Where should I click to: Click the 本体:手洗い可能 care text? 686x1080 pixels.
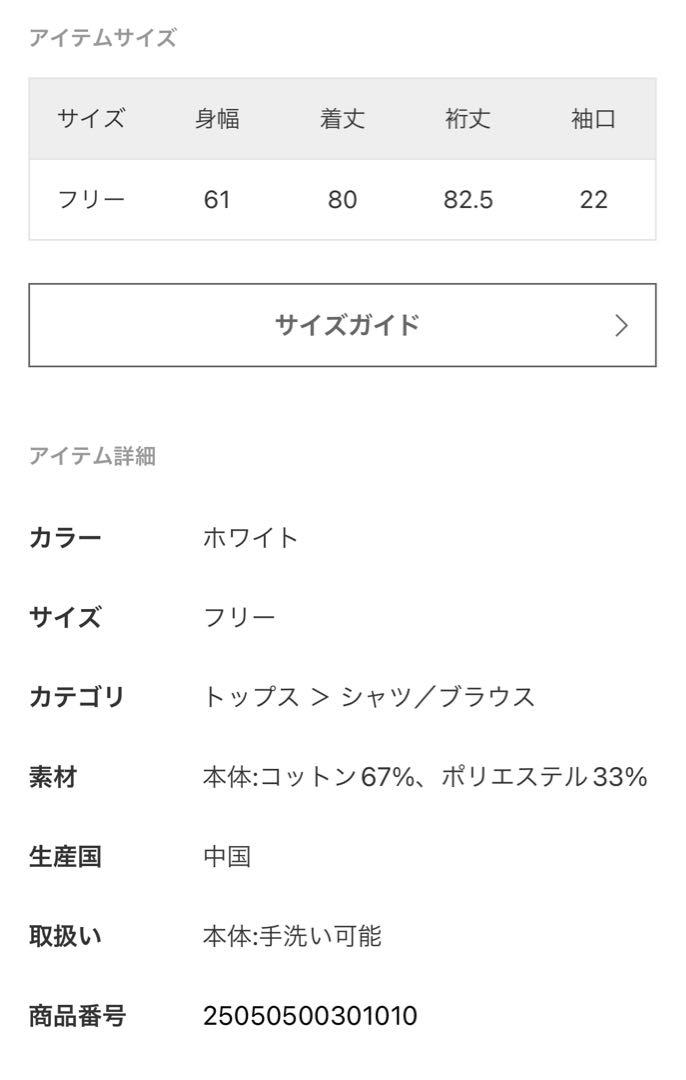[x=292, y=936]
